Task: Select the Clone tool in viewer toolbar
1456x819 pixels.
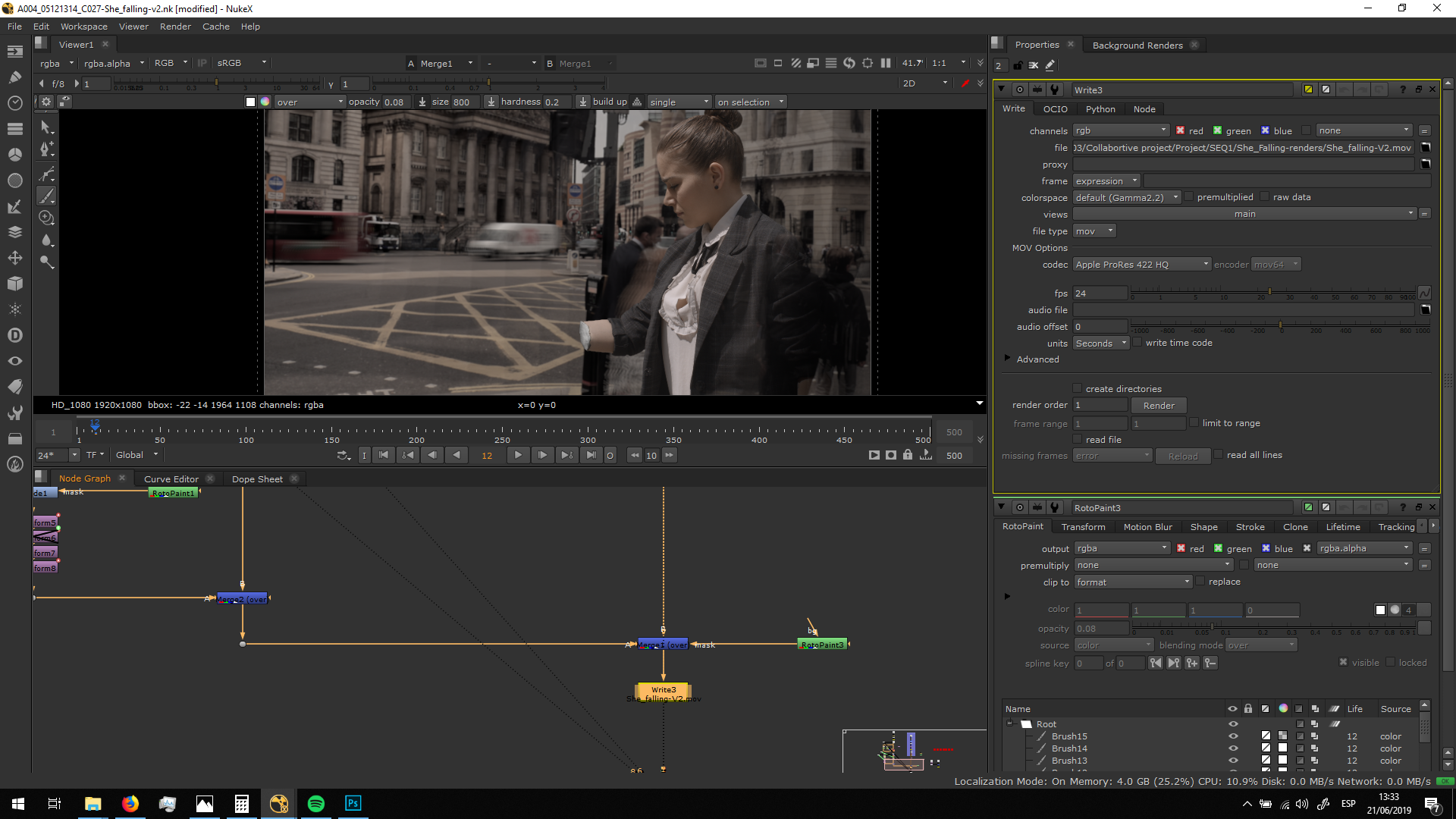Action: point(46,218)
